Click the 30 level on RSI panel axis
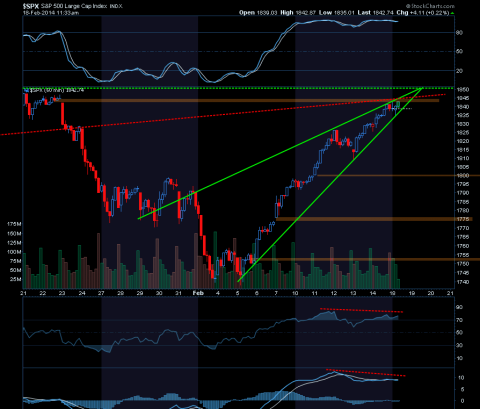This screenshot has height=409, width=480. pos(459,345)
